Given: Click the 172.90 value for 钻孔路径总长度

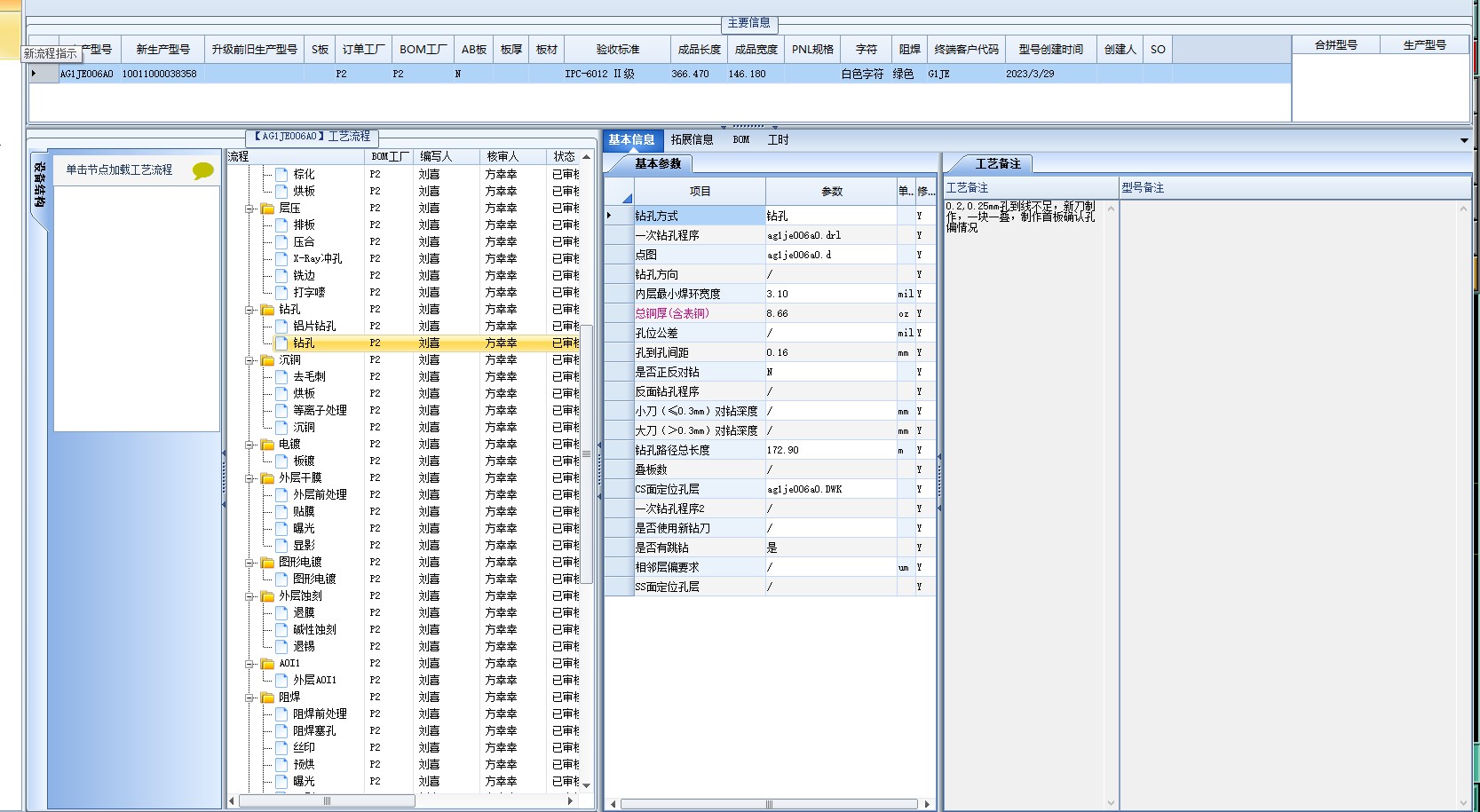Looking at the screenshot, I should tap(832, 450).
